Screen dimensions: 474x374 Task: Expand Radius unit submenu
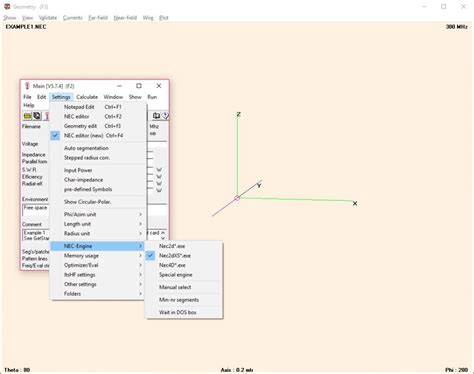98,234
